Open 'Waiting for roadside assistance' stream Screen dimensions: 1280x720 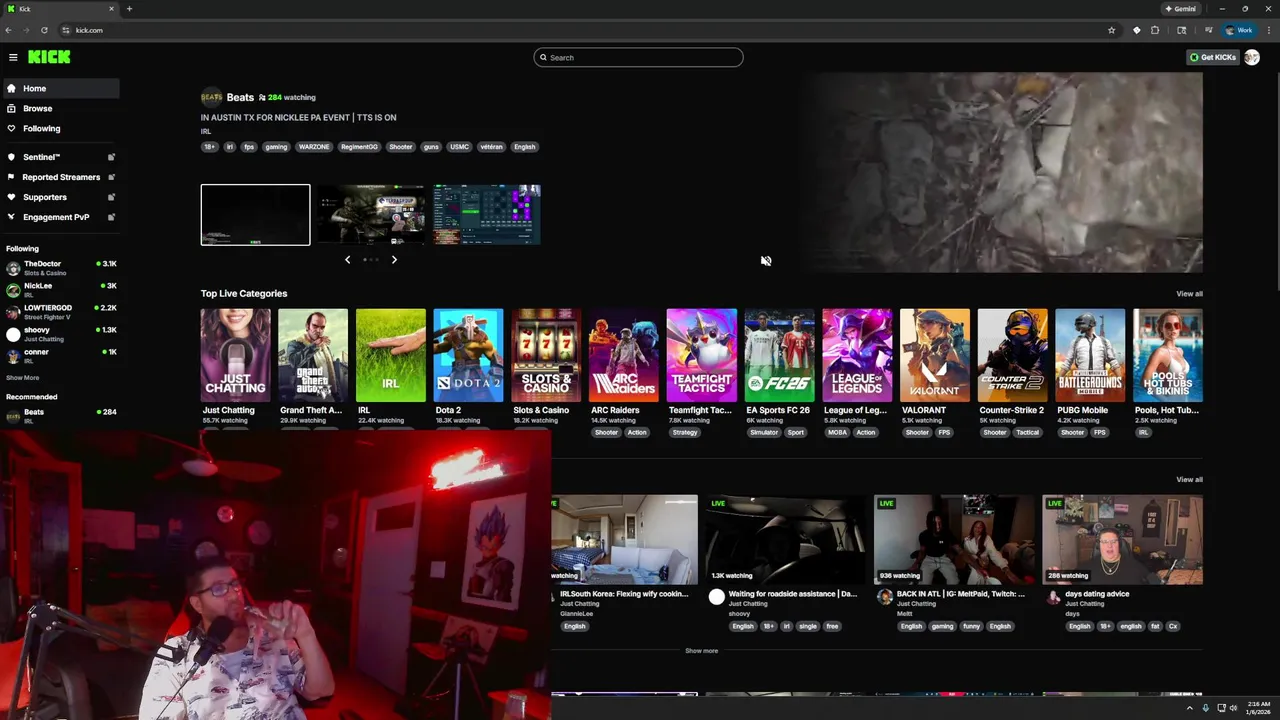pyautogui.click(x=787, y=540)
